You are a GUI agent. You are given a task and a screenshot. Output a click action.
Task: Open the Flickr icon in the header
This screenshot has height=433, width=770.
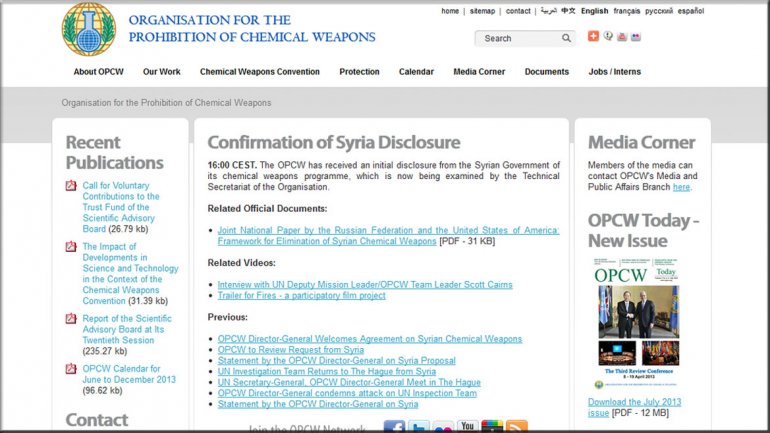click(636, 37)
